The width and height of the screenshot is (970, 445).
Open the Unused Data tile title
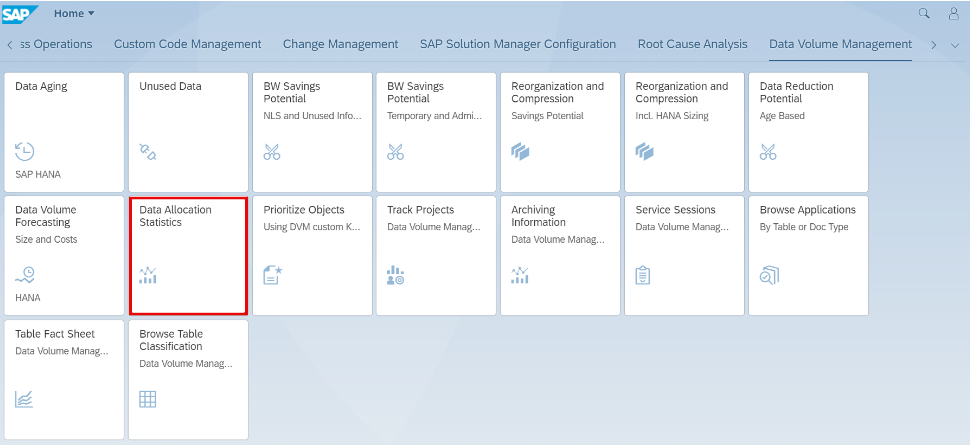pyautogui.click(x=170, y=86)
